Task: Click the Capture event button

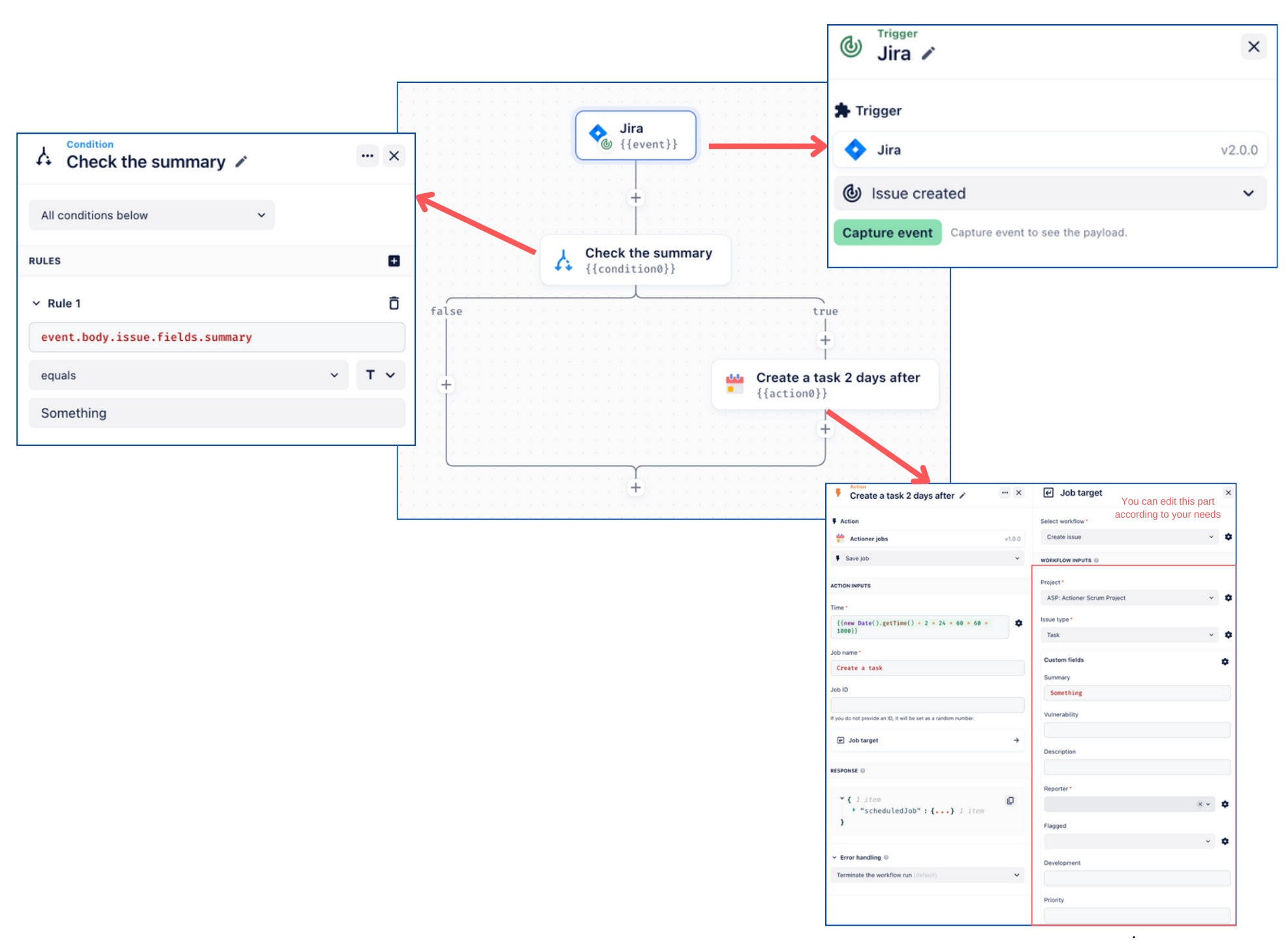Action: (887, 232)
